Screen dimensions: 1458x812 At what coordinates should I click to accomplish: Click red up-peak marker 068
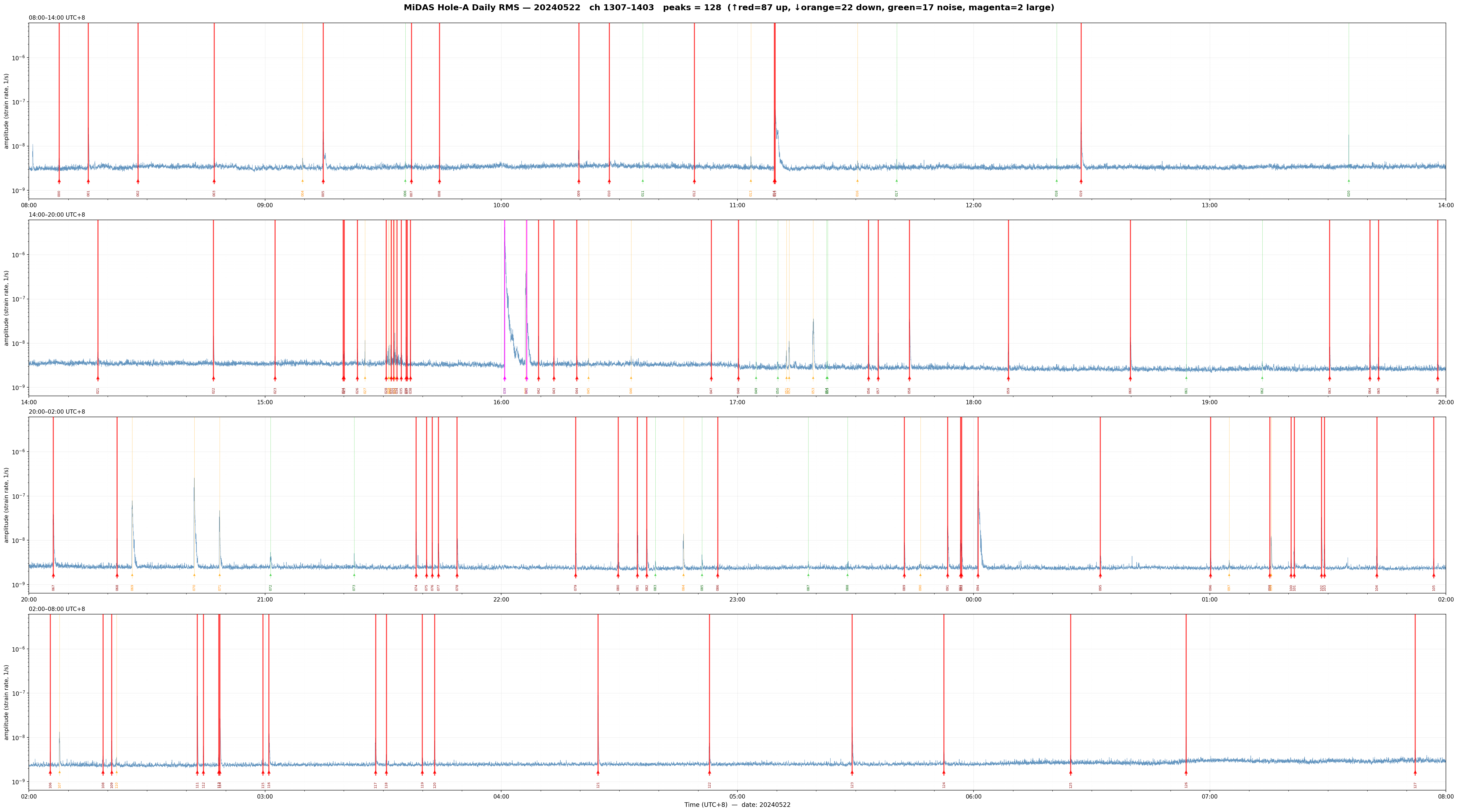pyautogui.click(x=117, y=575)
